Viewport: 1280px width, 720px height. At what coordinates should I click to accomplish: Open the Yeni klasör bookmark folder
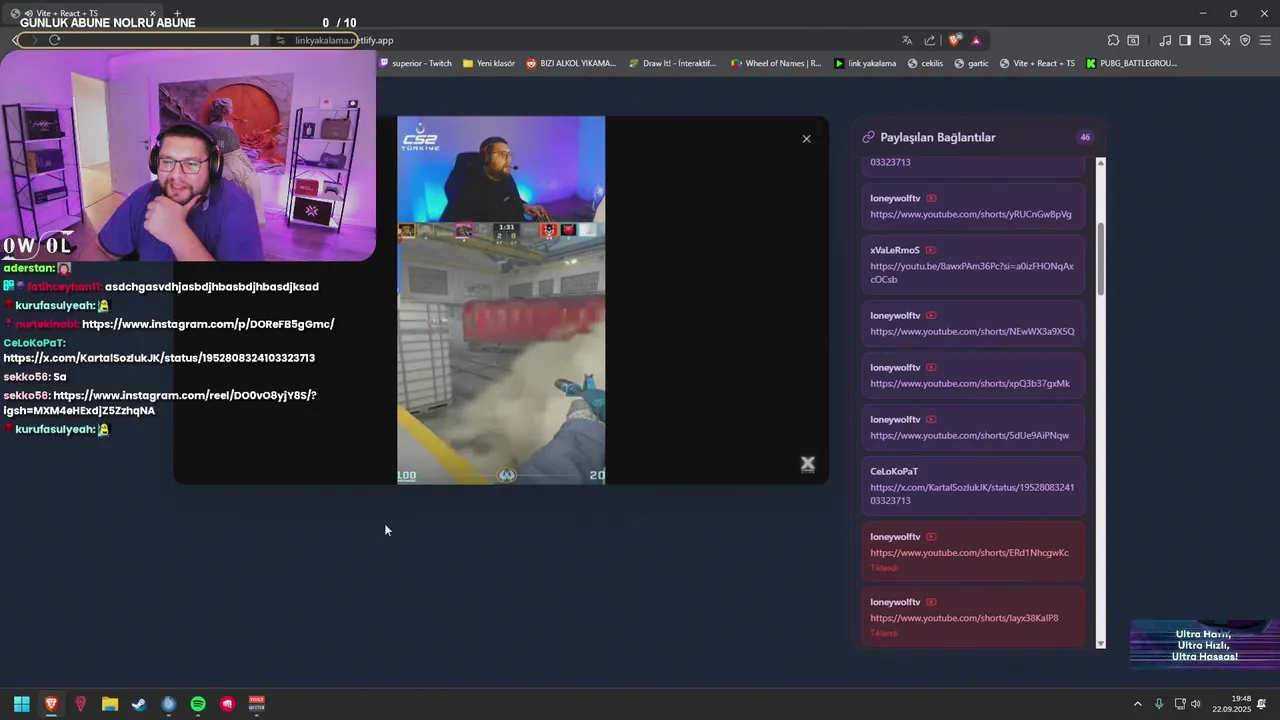click(489, 63)
